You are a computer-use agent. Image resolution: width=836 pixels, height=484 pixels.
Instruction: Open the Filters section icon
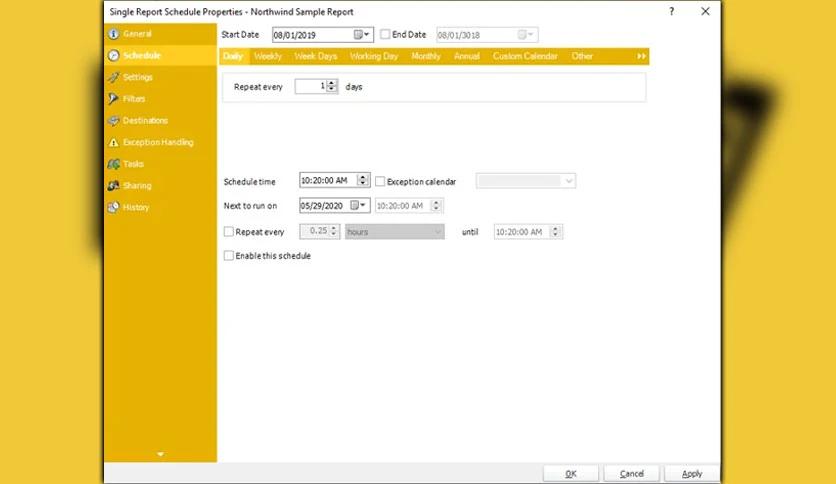[x=114, y=99]
